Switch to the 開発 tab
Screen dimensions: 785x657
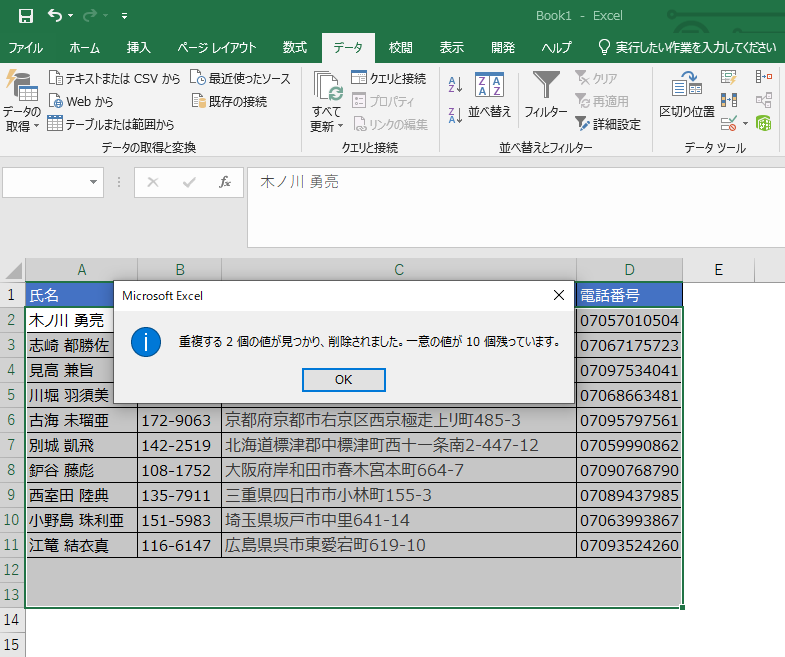click(503, 48)
